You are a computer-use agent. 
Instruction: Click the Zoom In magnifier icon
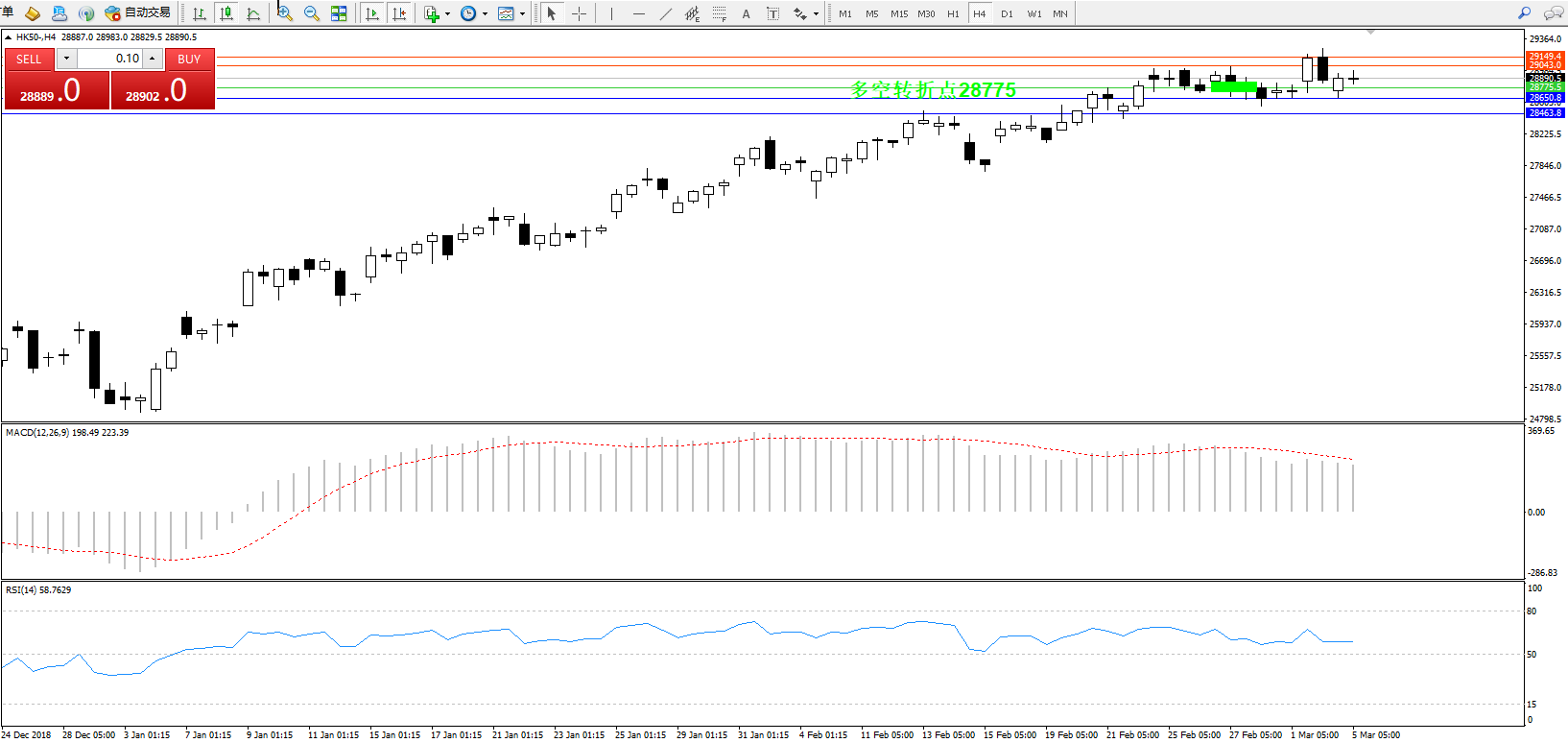(284, 13)
